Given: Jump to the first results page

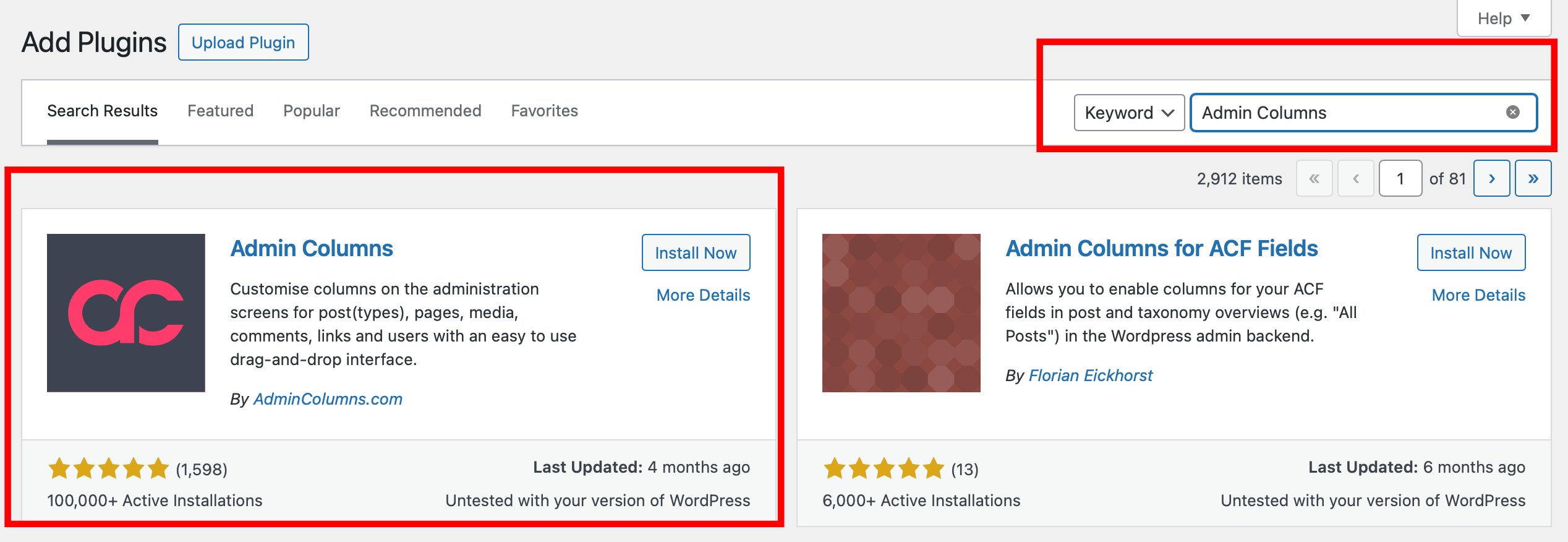Looking at the screenshot, I should click(x=1314, y=178).
